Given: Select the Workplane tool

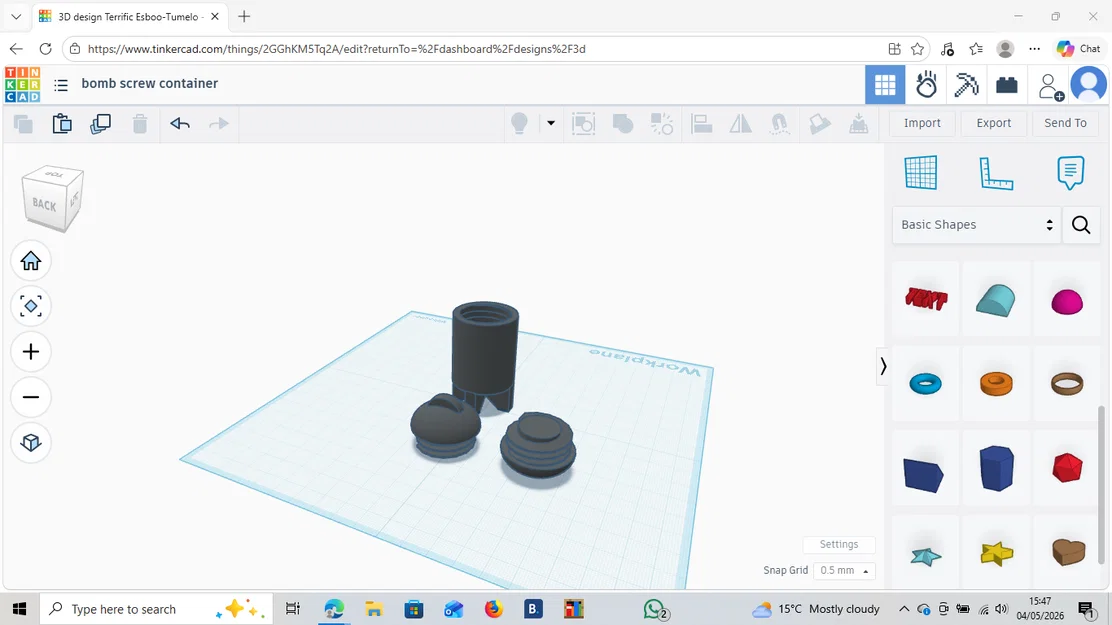Looking at the screenshot, I should [x=921, y=172].
